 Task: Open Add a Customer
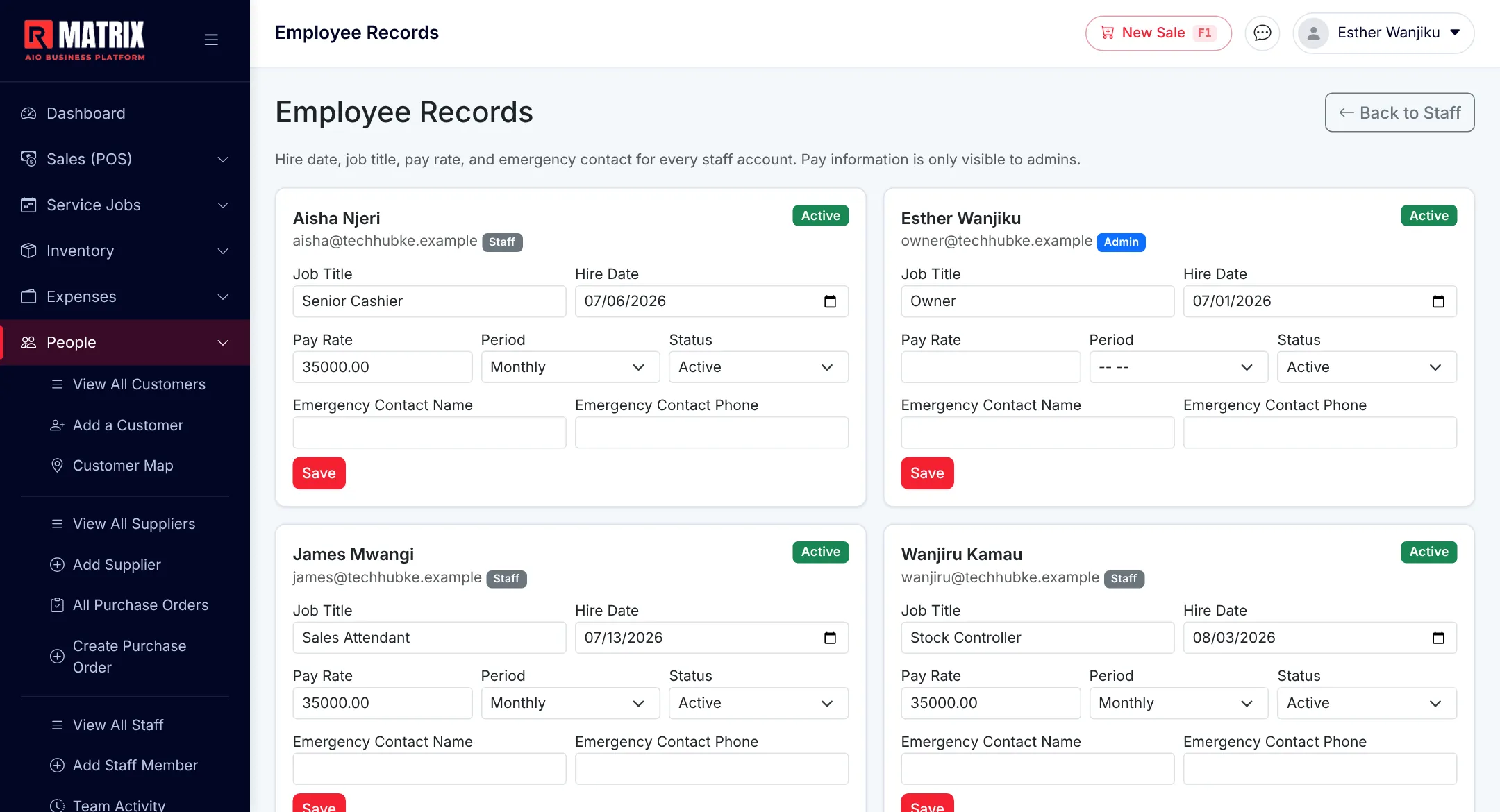coord(128,425)
